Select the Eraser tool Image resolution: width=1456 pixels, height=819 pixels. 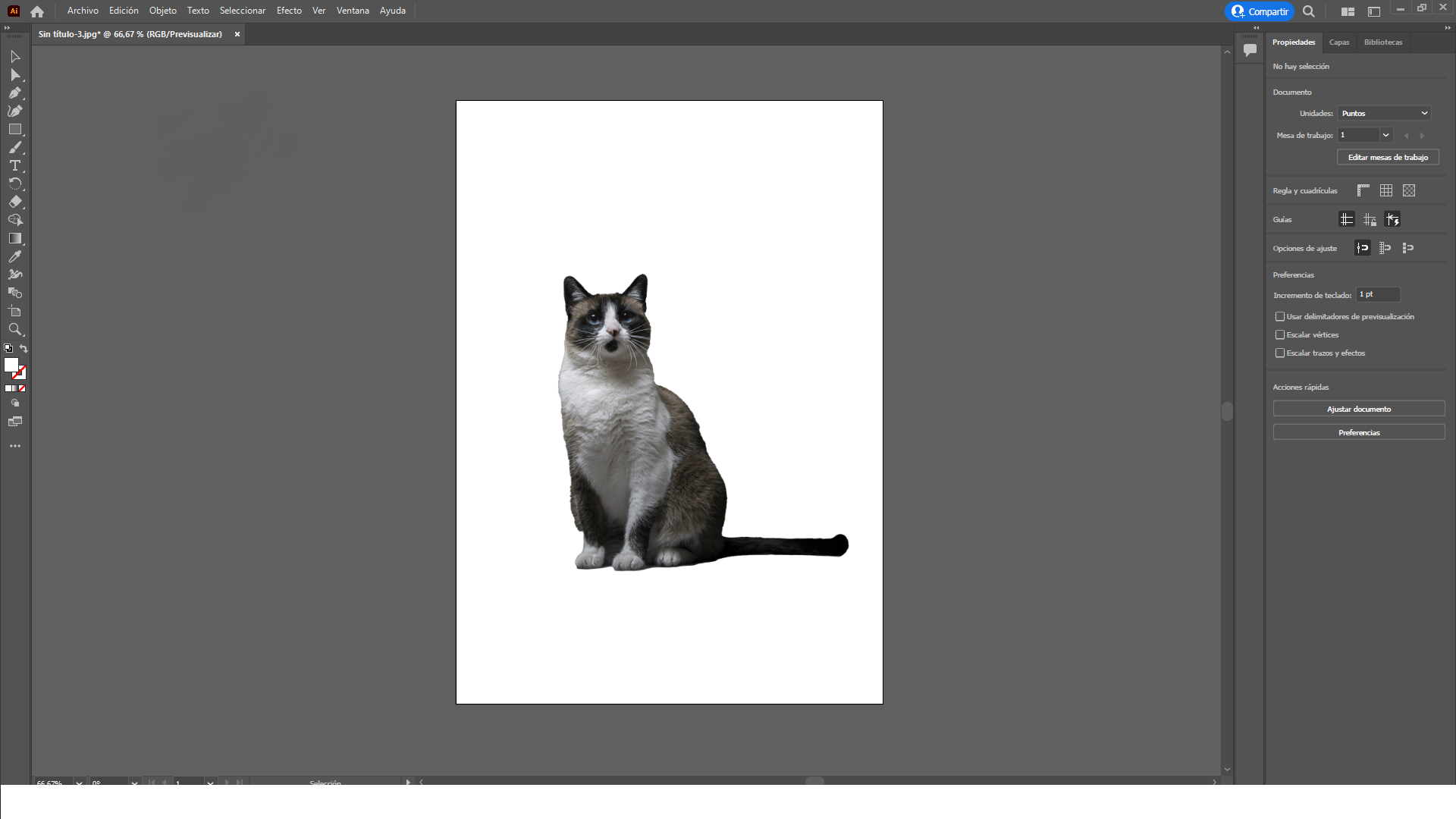(x=14, y=202)
